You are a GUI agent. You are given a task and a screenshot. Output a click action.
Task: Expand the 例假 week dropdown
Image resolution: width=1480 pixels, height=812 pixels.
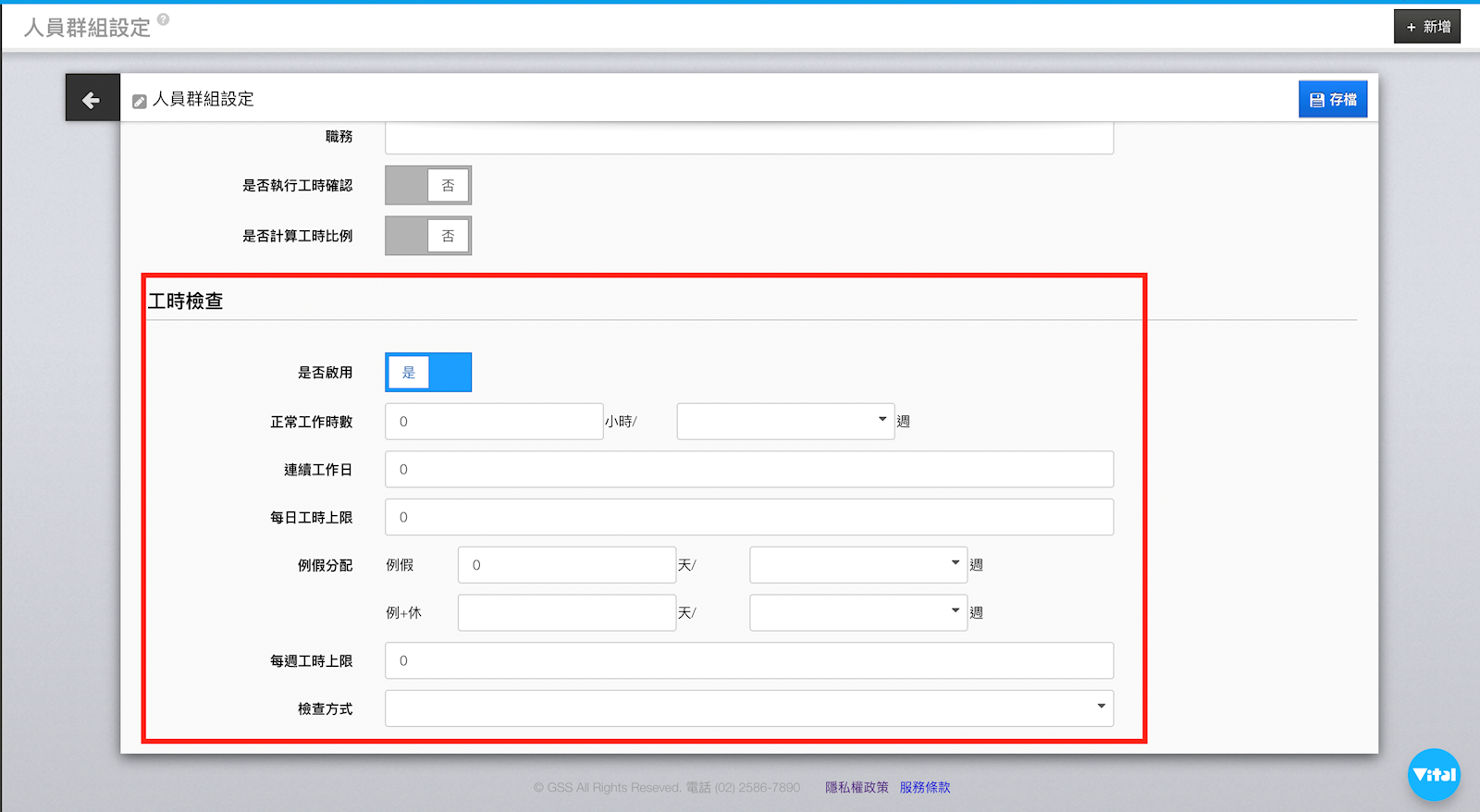[x=857, y=565]
